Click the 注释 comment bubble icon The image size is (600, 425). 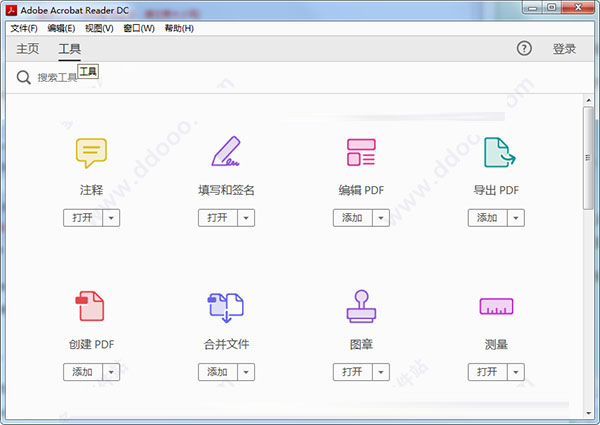pos(91,153)
